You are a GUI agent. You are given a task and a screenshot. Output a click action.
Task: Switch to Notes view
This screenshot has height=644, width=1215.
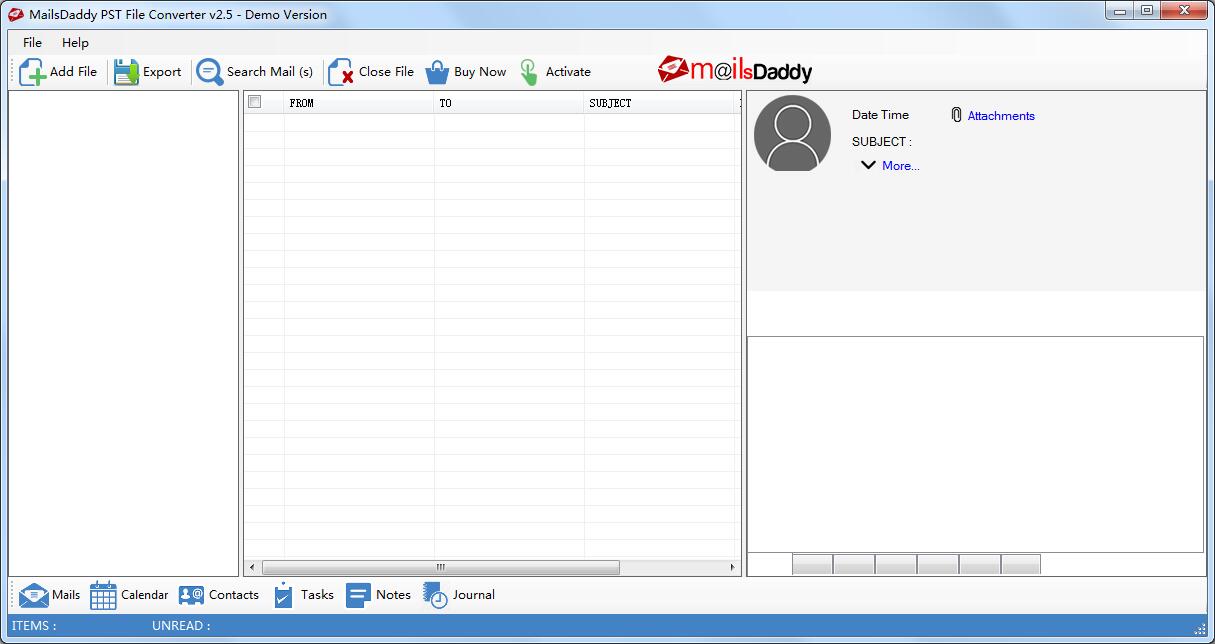(378, 595)
